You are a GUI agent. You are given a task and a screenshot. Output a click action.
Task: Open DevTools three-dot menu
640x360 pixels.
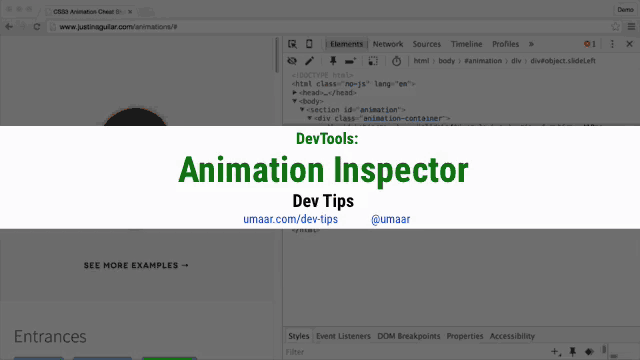[x=612, y=44]
